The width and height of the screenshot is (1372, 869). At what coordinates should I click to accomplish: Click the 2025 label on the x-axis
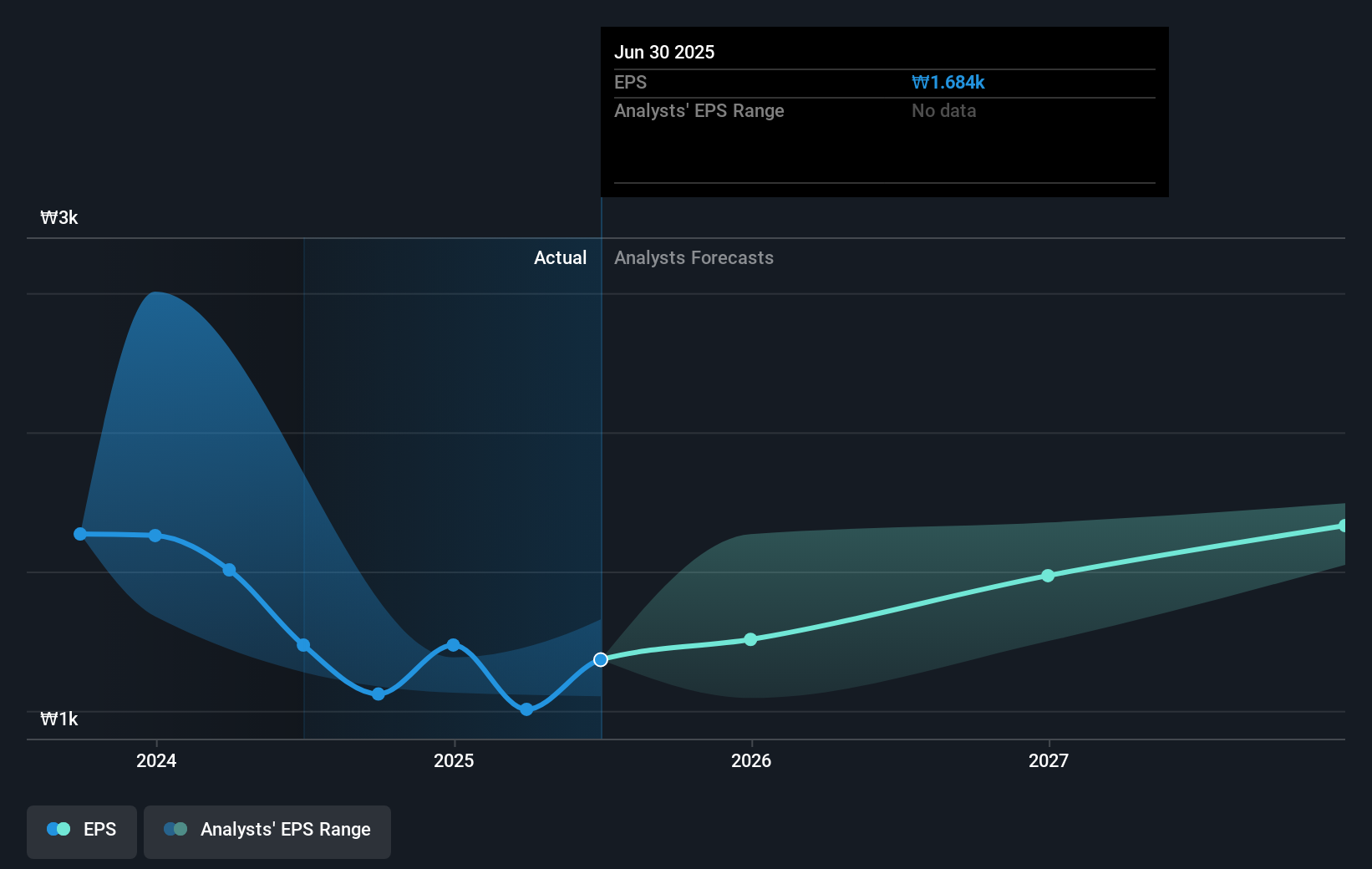coord(454,760)
